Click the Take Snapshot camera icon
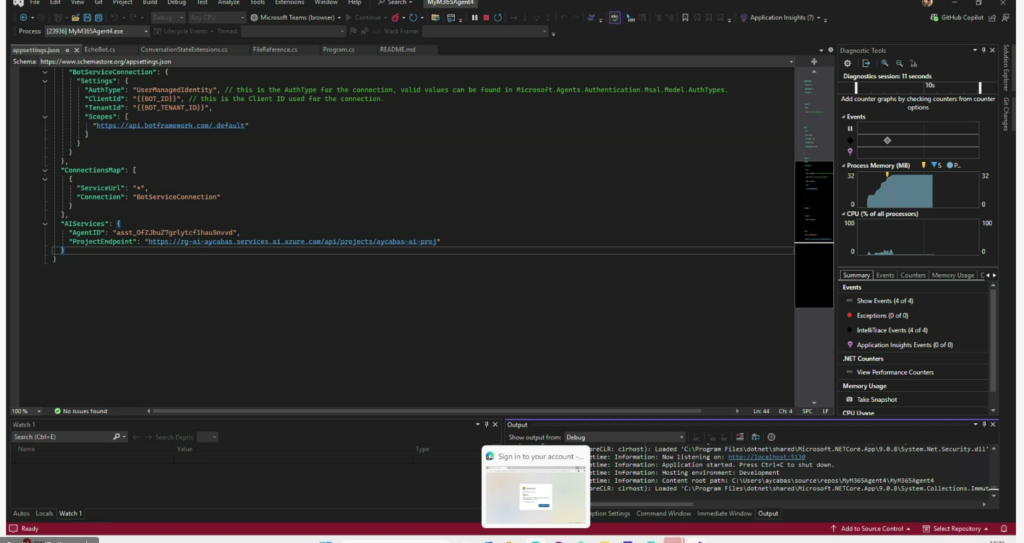The width and height of the screenshot is (1024, 543). point(849,399)
